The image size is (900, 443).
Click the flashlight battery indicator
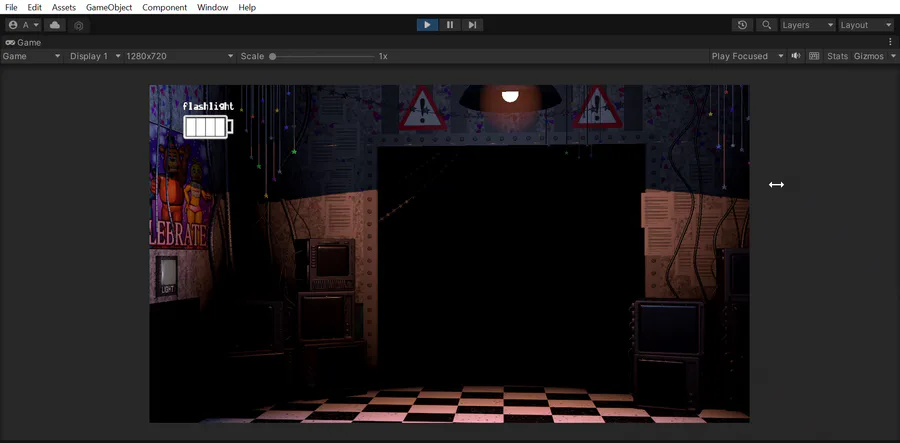click(208, 127)
